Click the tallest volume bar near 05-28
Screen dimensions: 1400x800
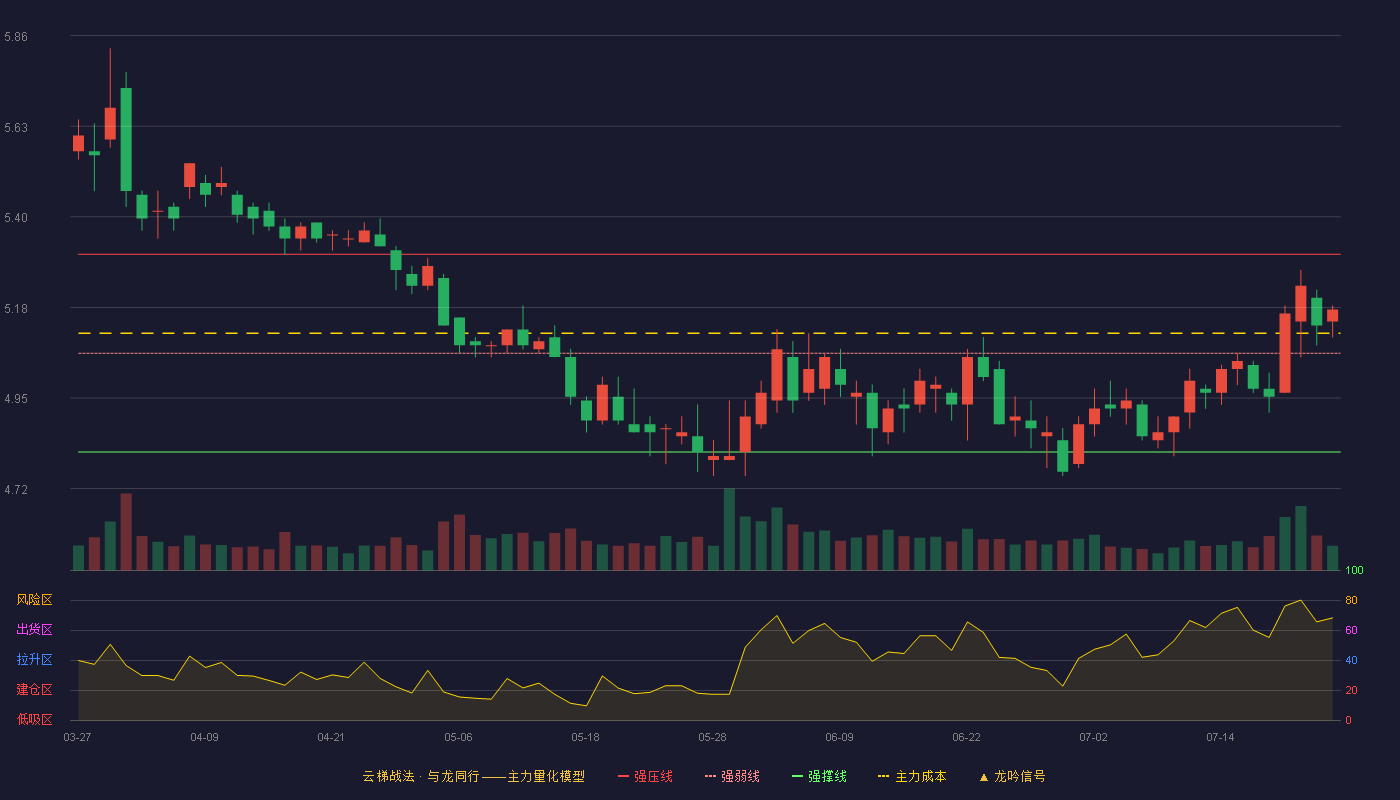(729, 529)
